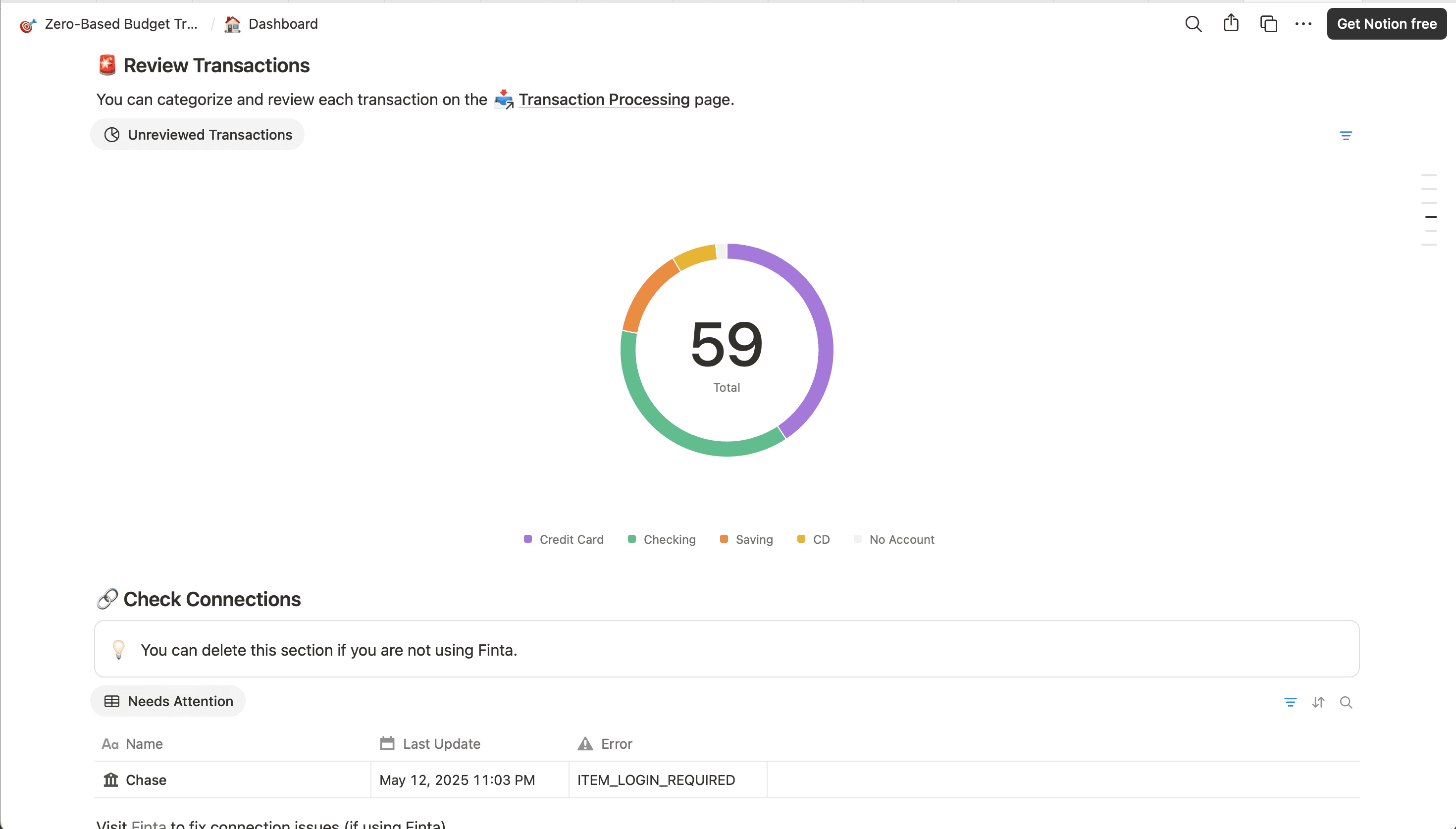
Task: Click the target emoji page icon
Action: coord(28,24)
